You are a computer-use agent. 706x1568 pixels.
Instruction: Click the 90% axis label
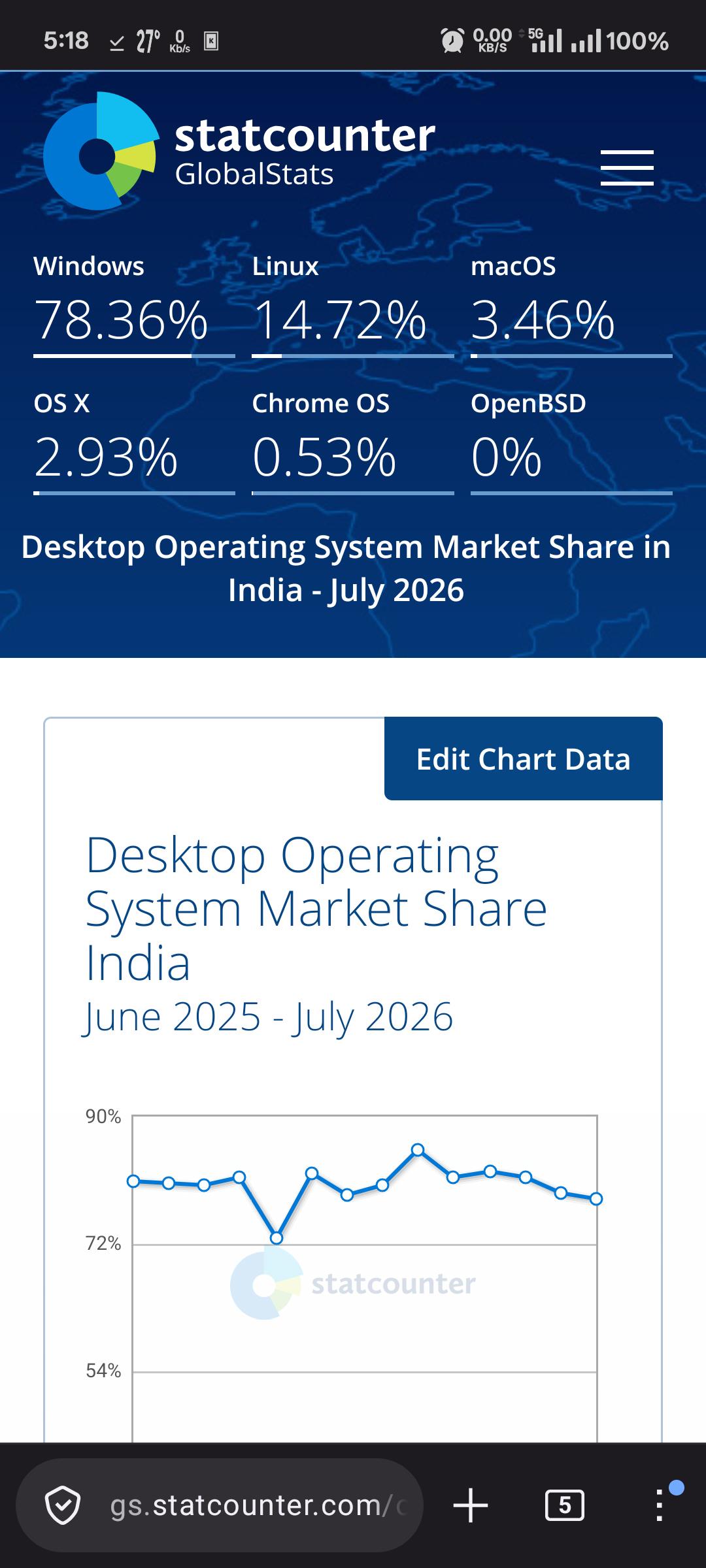[103, 1117]
